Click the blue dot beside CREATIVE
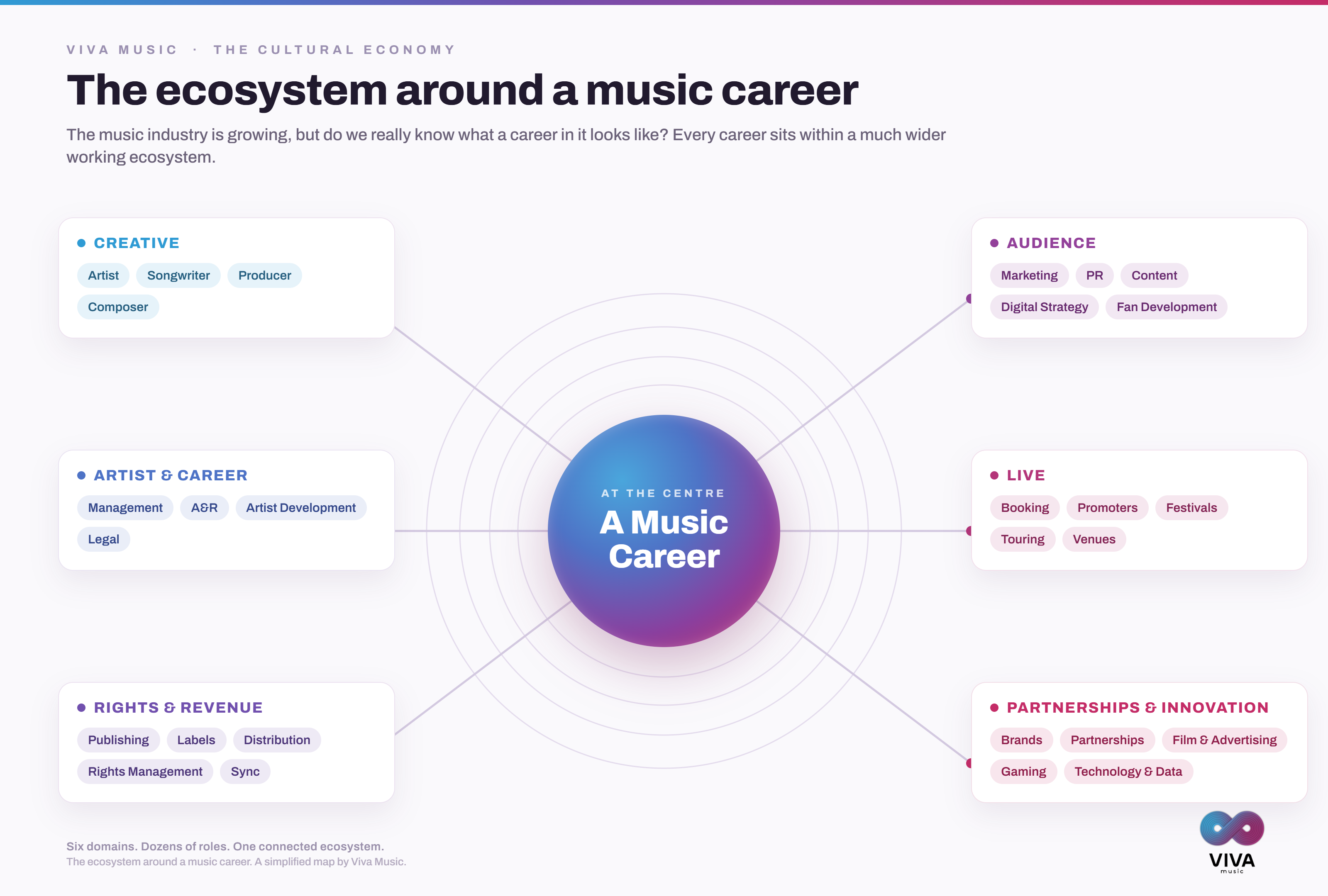Screen dimensions: 1328x896 tap(81, 243)
